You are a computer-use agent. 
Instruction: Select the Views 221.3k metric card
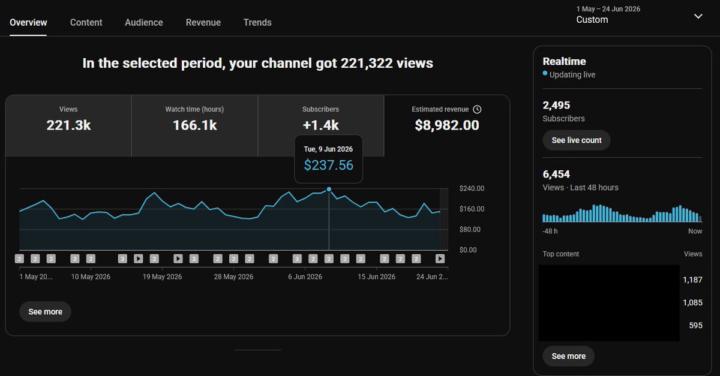(68, 126)
